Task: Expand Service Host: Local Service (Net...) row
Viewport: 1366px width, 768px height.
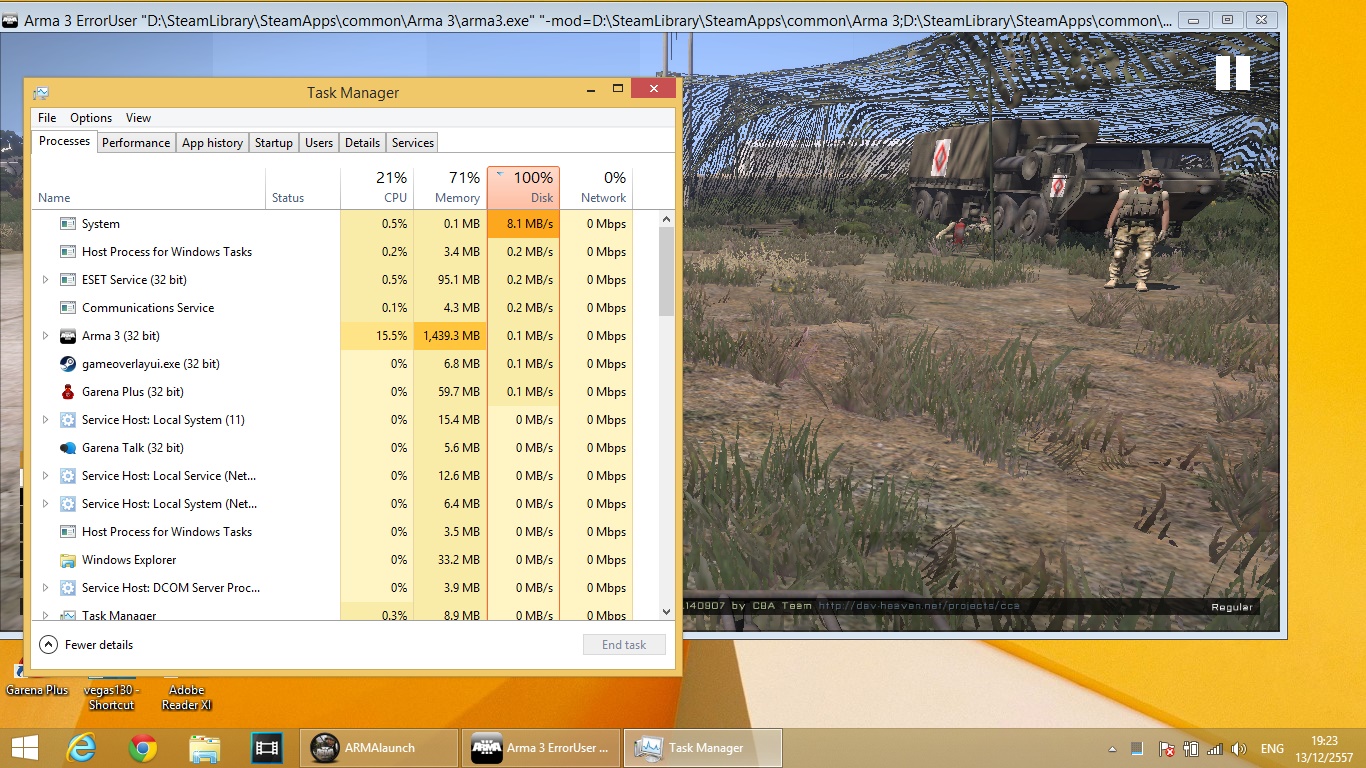Action: pyautogui.click(x=45, y=476)
